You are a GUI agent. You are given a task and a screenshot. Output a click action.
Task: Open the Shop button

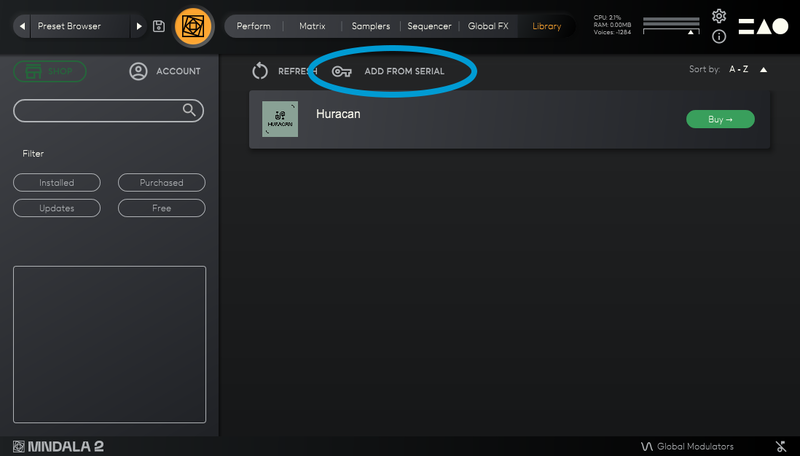(x=49, y=71)
